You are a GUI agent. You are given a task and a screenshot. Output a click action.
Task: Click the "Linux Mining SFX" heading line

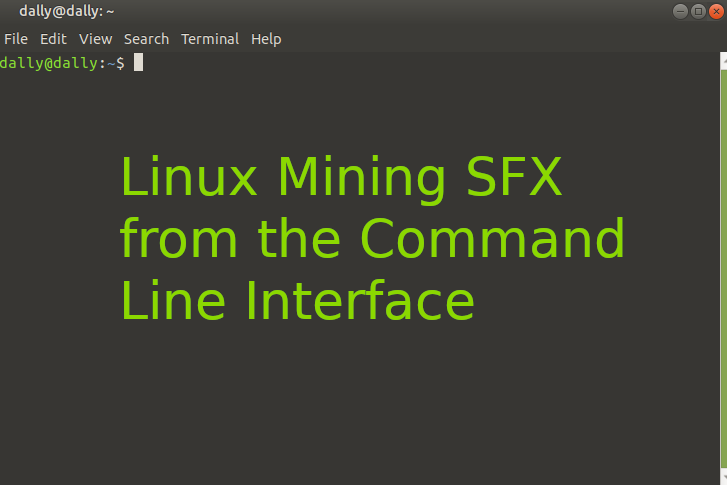341,178
